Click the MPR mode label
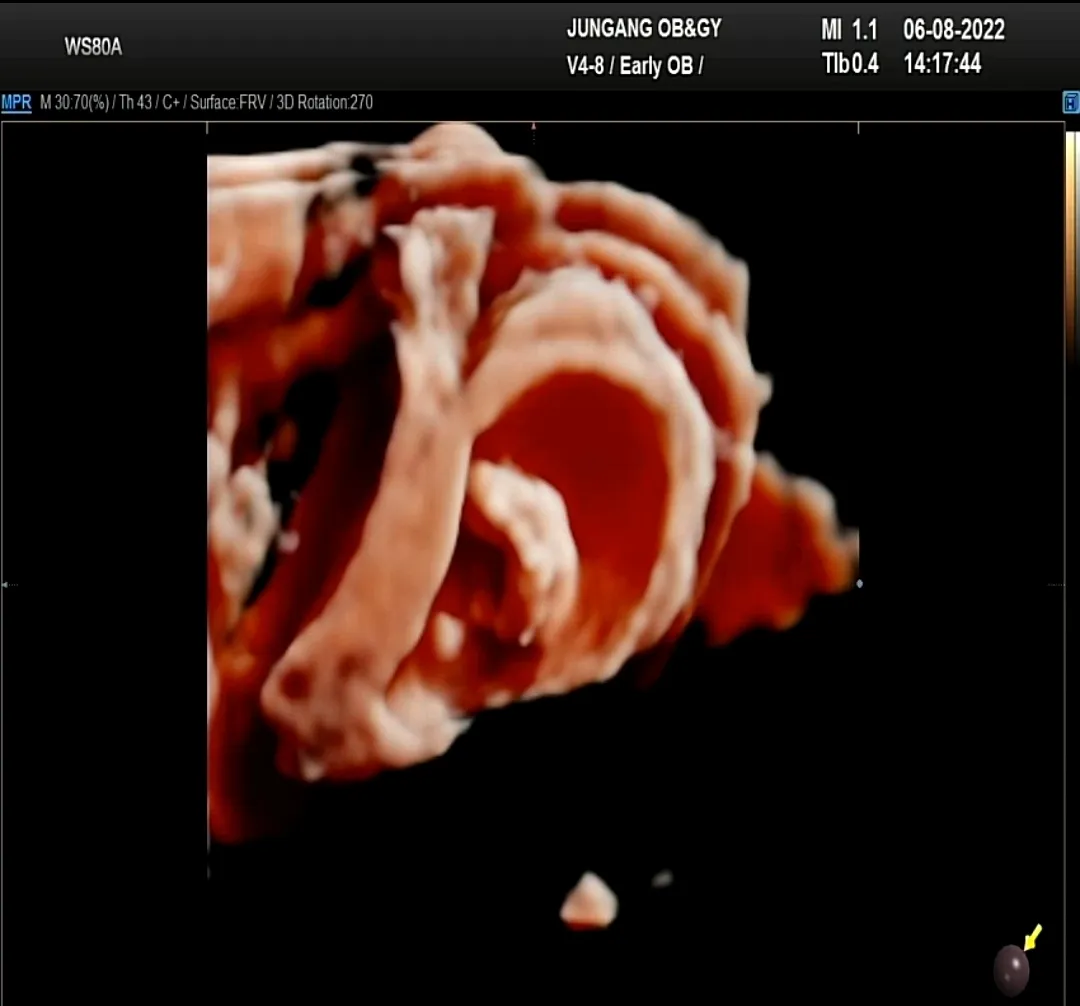Viewport: 1080px width, 1006px height. tap(16, 103)
